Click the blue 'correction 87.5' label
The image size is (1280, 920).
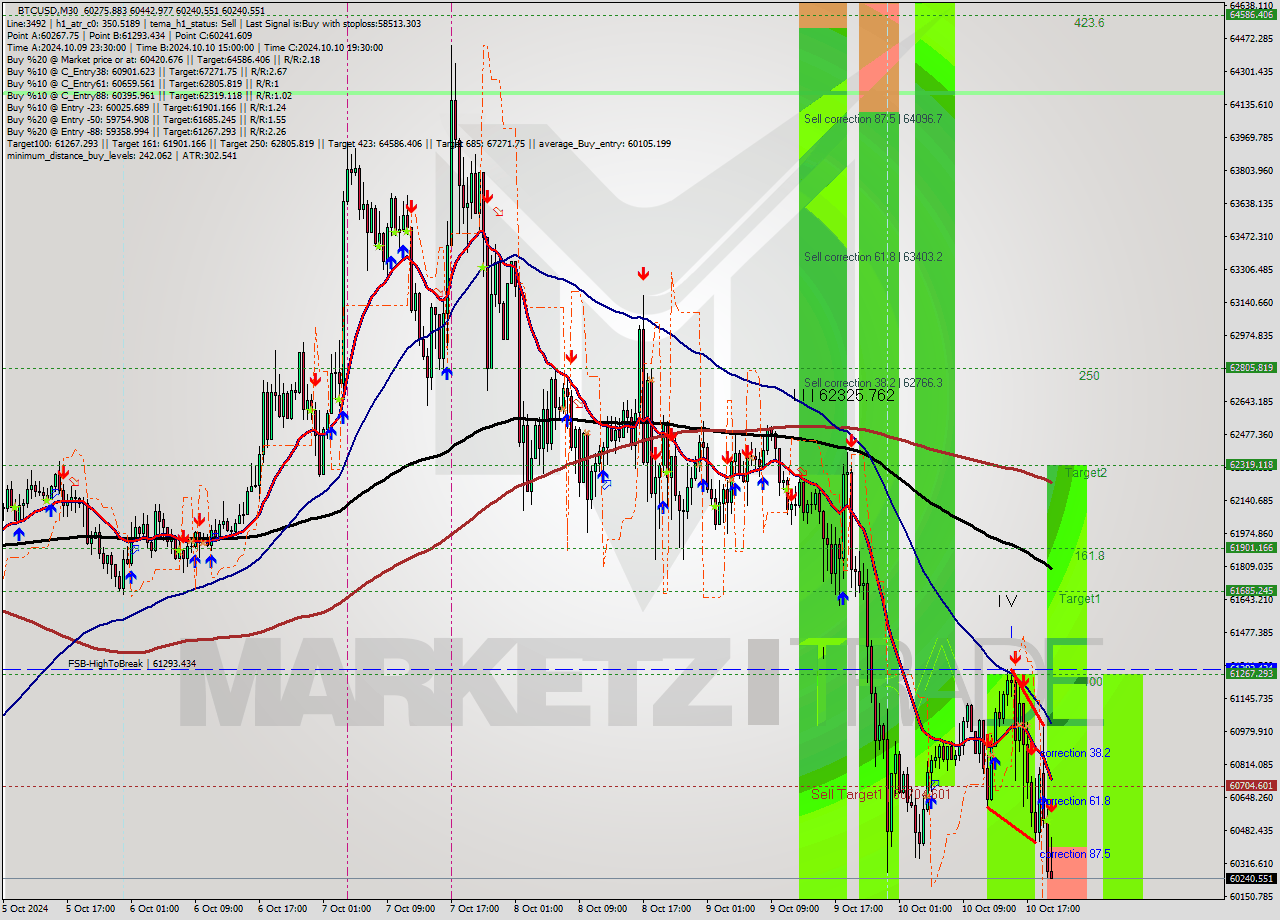click(x=1075, y=854)
